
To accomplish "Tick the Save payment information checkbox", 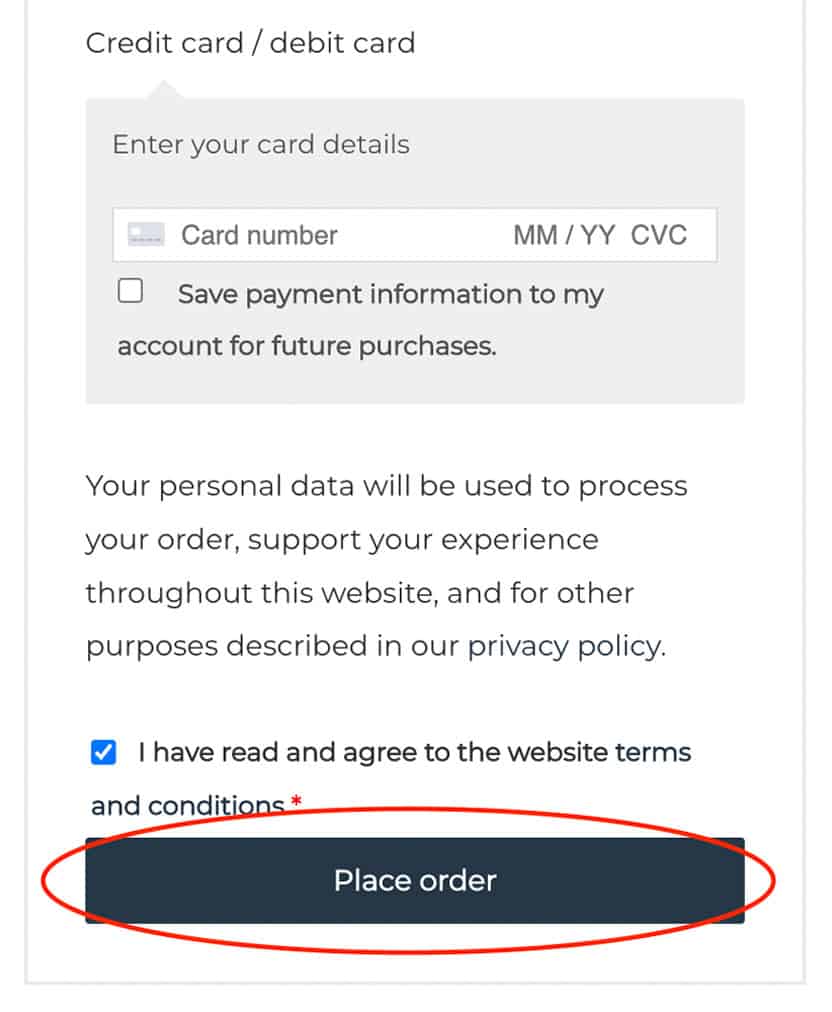I will [130, 290].
